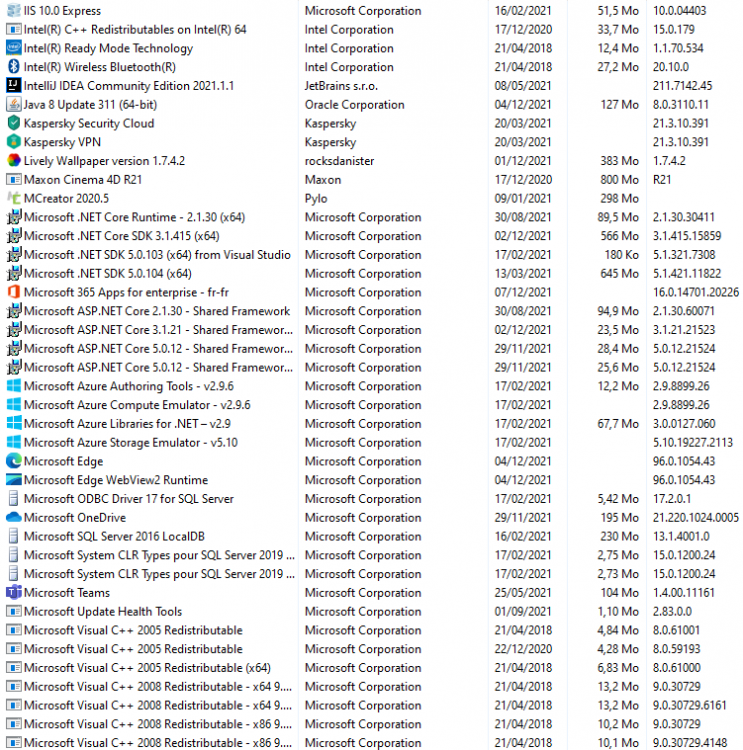The width and height of the screenshot is (743, 750).
Task: Click the .NET Core Runtime 2.1.30 icon
Action: click(x=13, y=217)
